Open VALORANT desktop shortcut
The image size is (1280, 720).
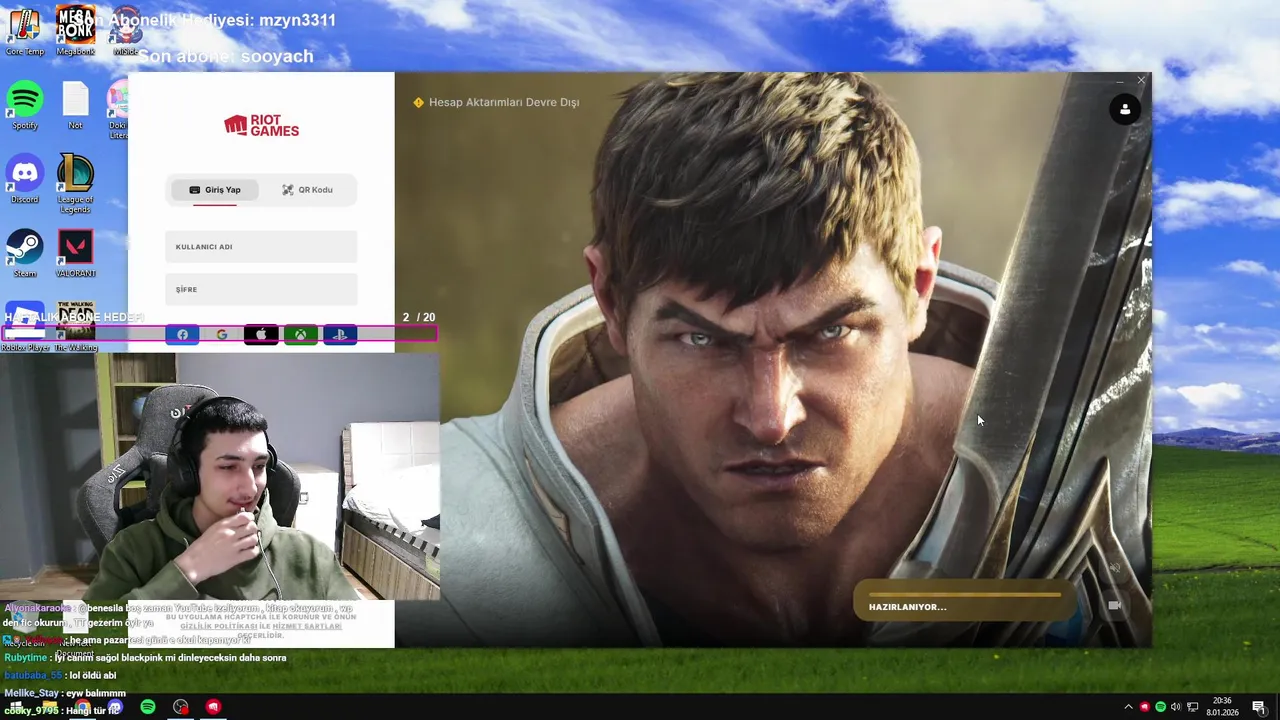tap(75, 253)
